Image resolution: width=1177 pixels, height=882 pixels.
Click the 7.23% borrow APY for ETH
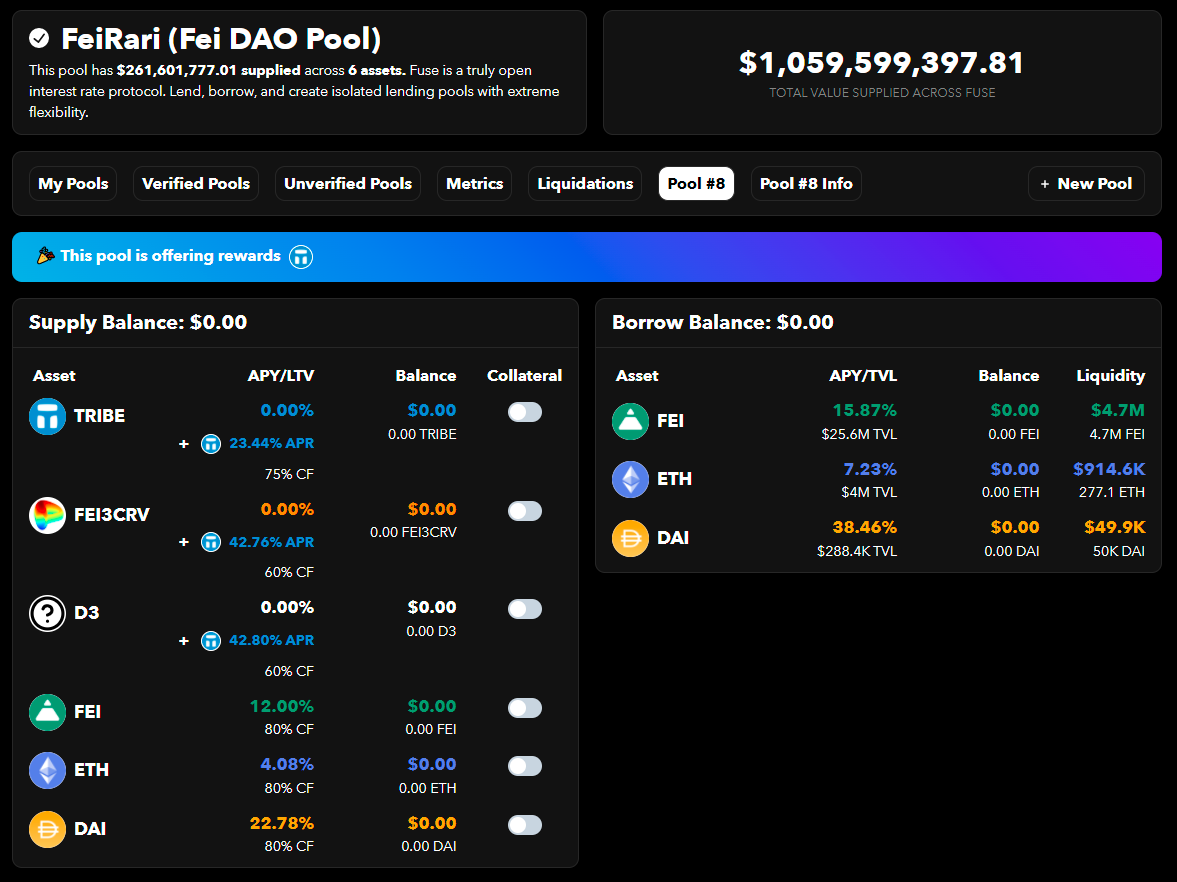tap(870, 469)
